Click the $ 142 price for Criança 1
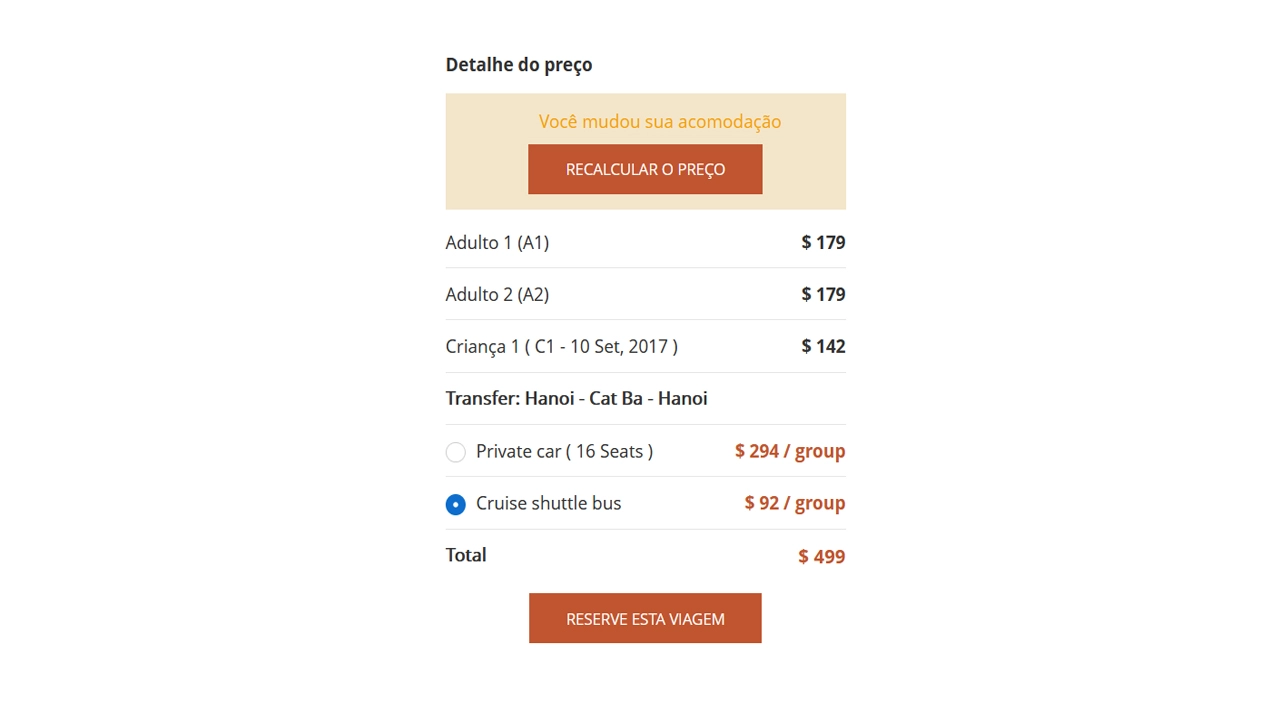The height and width of the screenshot is (720, 1280). (x=822, y=346)
